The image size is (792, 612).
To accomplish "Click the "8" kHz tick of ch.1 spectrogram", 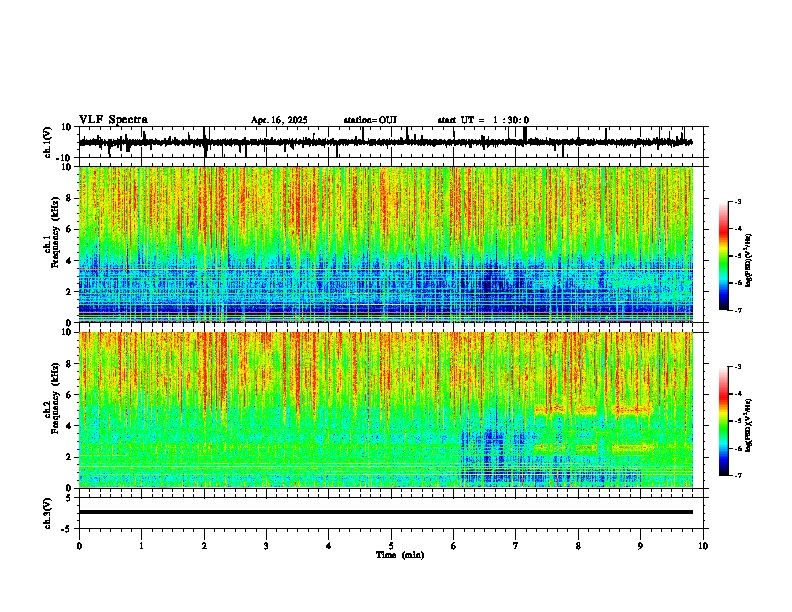I will pyautogui.click(x=69, y=198).
